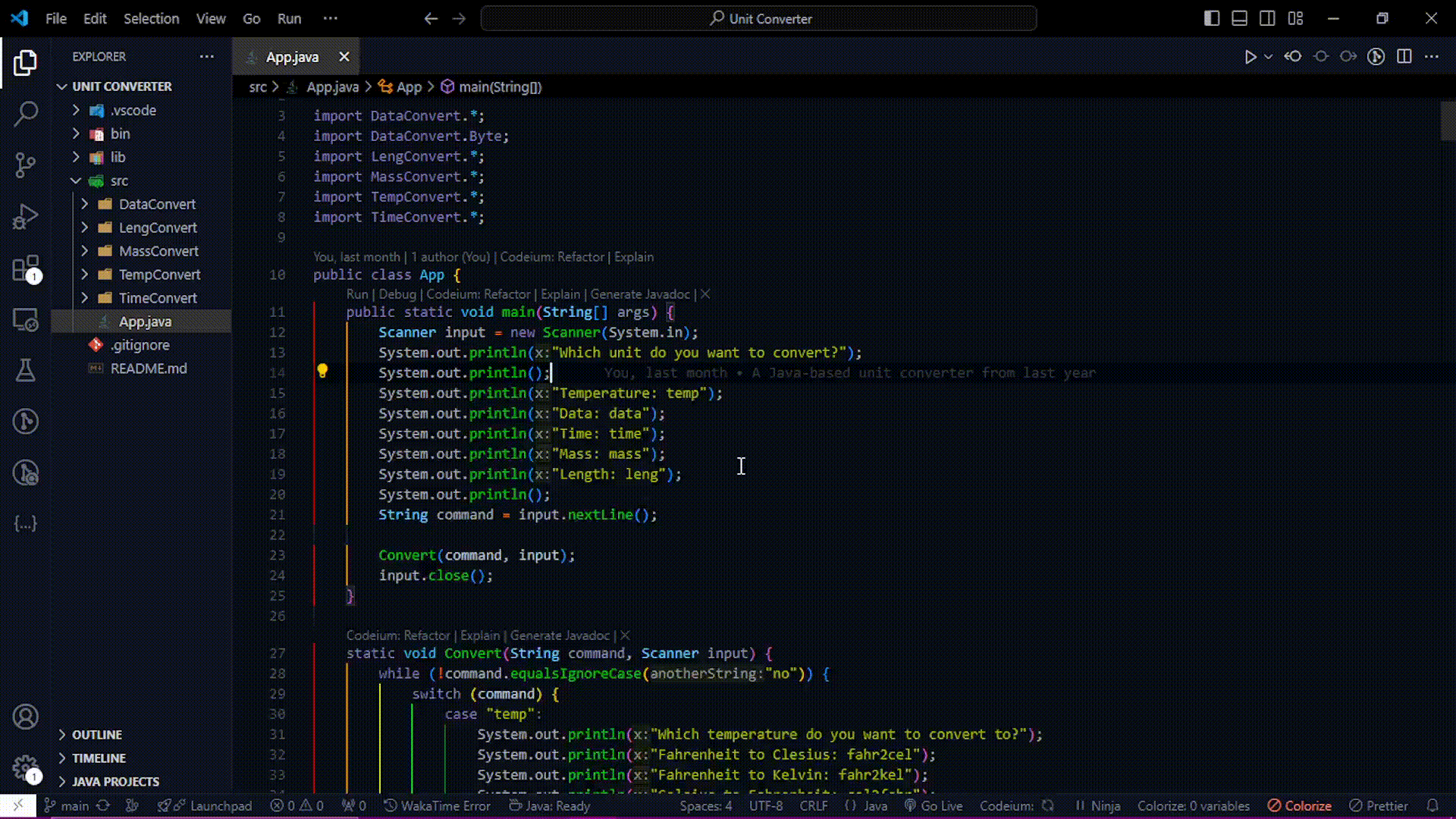Viewport: 1456px width, 819px height.
Task: Synchronize changes in status bar
Action: pyautogui.click(x=104, y=805)
